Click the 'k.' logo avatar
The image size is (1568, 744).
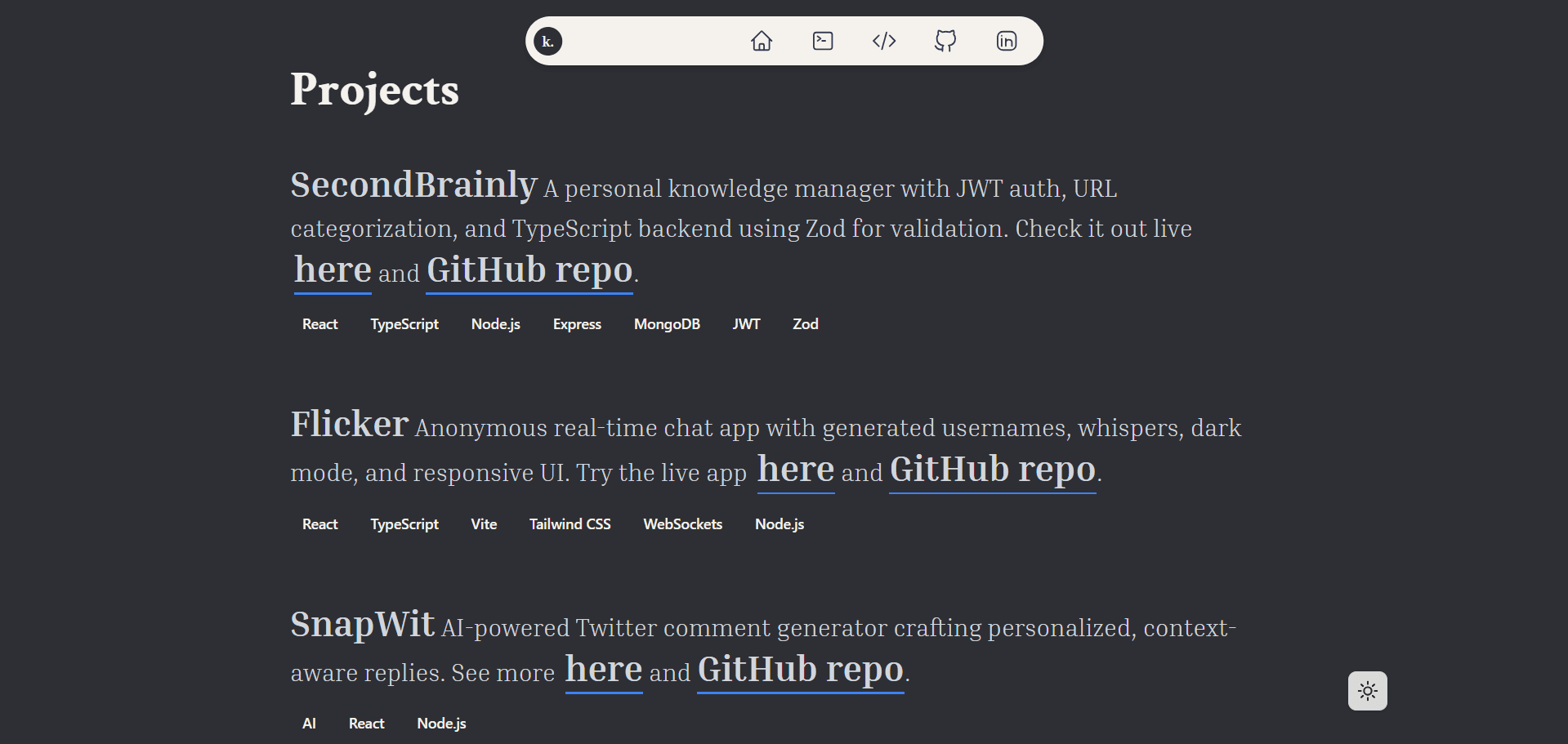[x=547, y=41]
